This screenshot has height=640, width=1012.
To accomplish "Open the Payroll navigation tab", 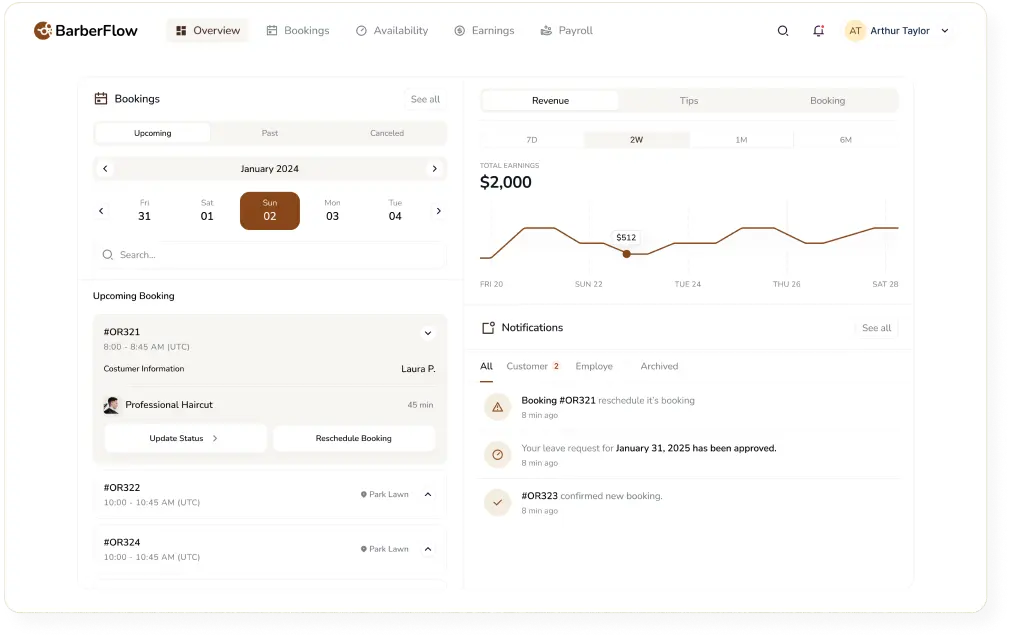I will 566,31.
